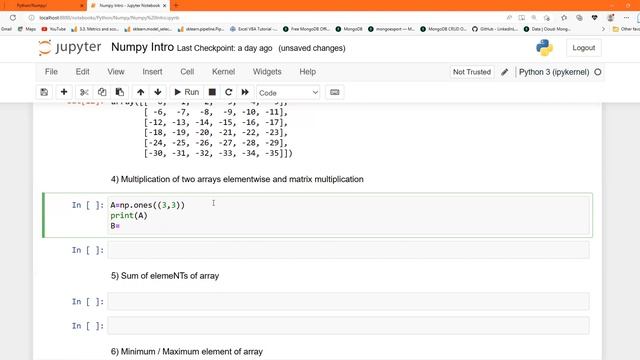Click the Logout button

coord(584,48)
